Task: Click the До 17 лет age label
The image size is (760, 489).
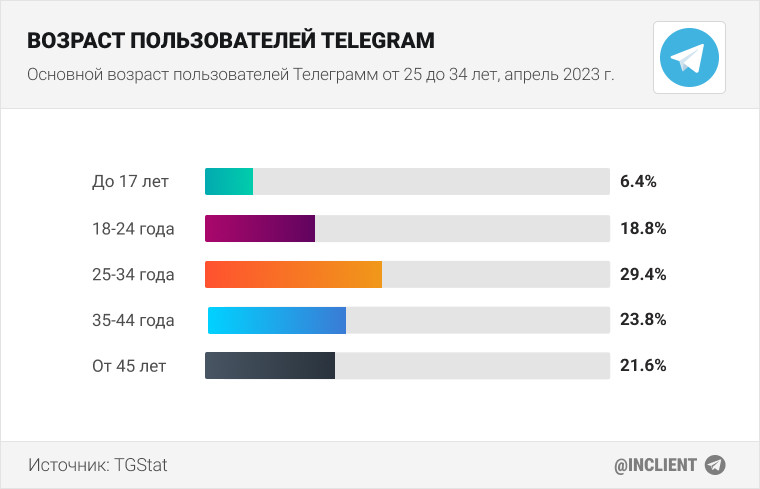Action: (x=130, y=182)
